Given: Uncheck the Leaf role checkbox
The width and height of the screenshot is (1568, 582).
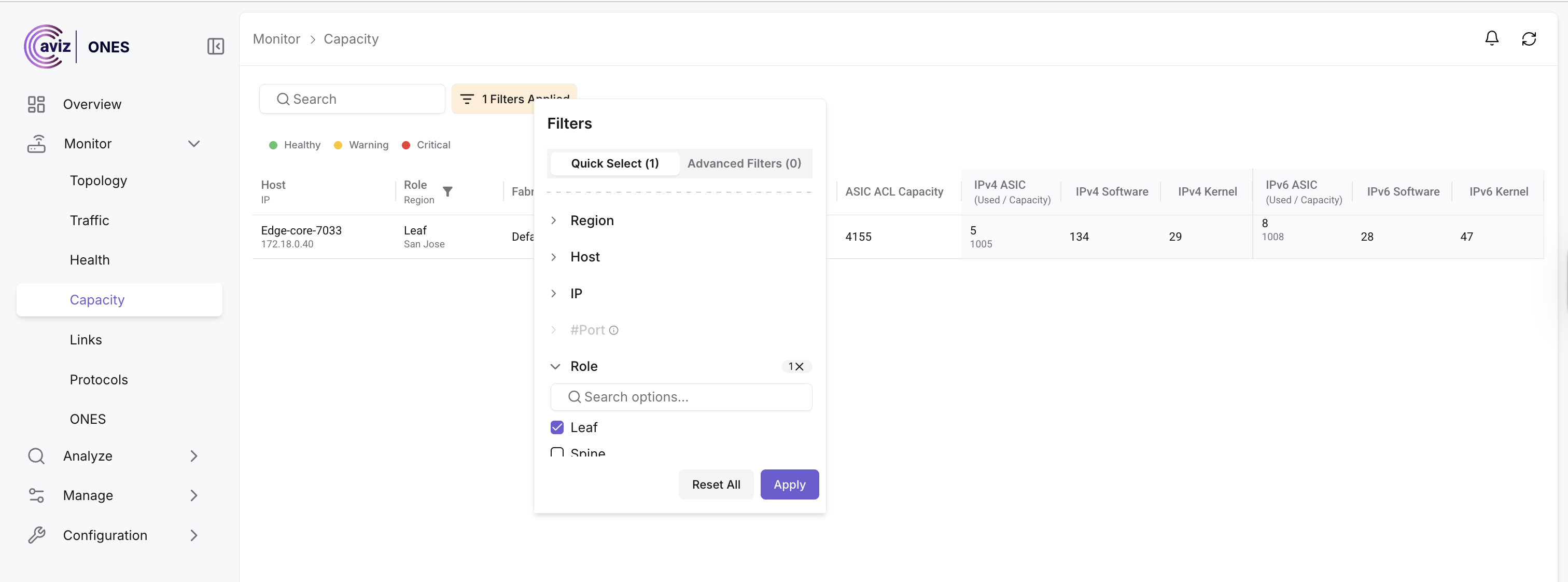Looking at the screenshot, I should (557, 427).
